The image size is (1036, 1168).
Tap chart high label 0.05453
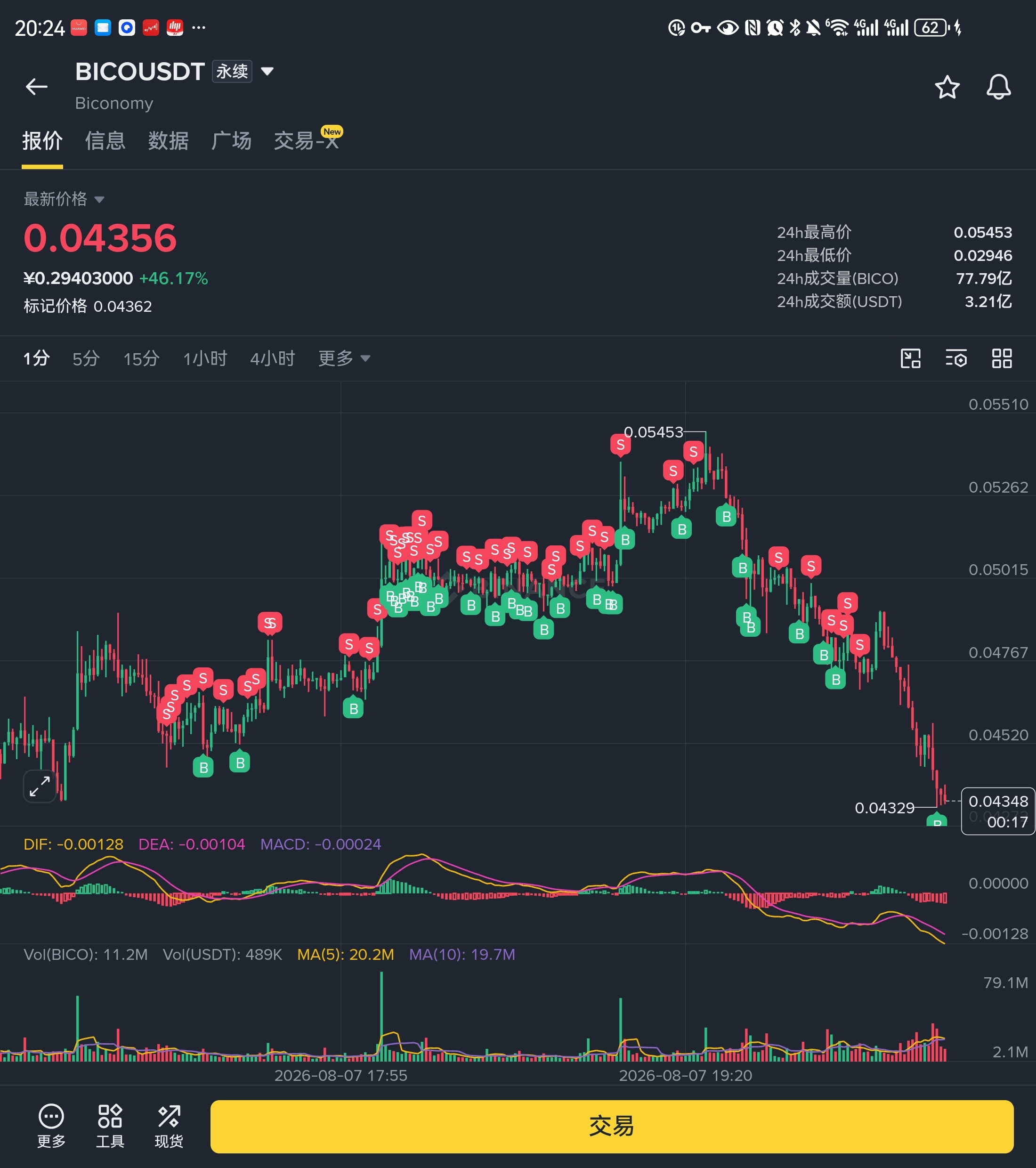653,432
